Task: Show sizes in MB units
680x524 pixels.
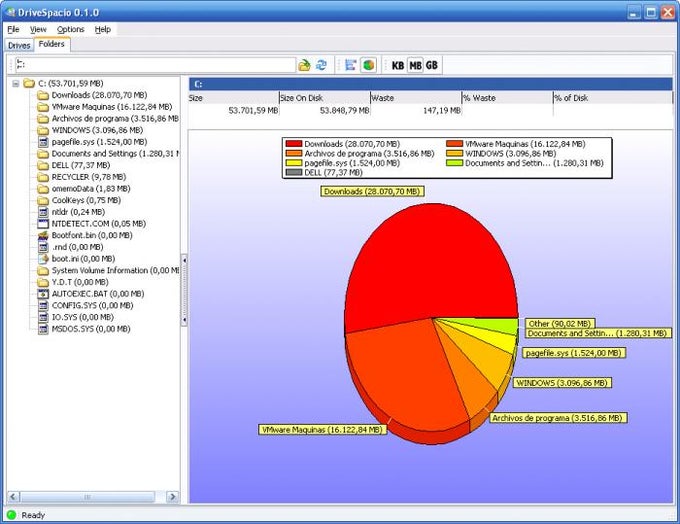Action: pyautogui.click(x=415, y=65)
